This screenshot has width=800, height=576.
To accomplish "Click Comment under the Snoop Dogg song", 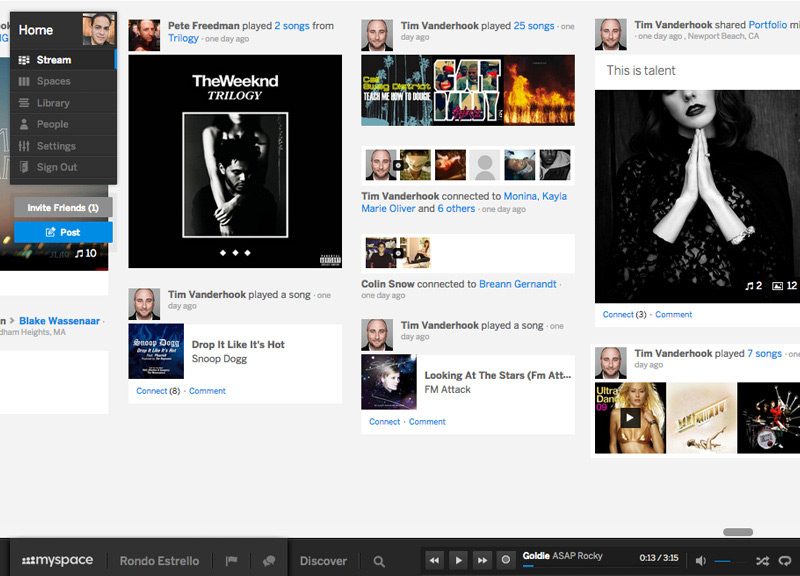I will (x=207, y=391).
